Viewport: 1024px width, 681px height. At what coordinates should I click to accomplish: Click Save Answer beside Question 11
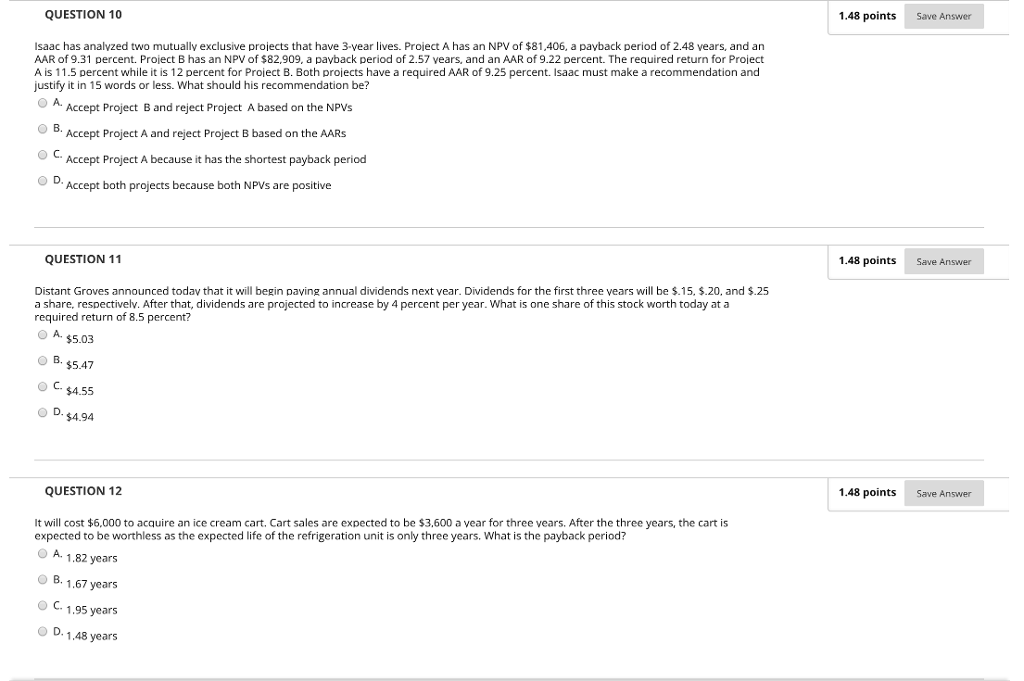coord(942,261)
